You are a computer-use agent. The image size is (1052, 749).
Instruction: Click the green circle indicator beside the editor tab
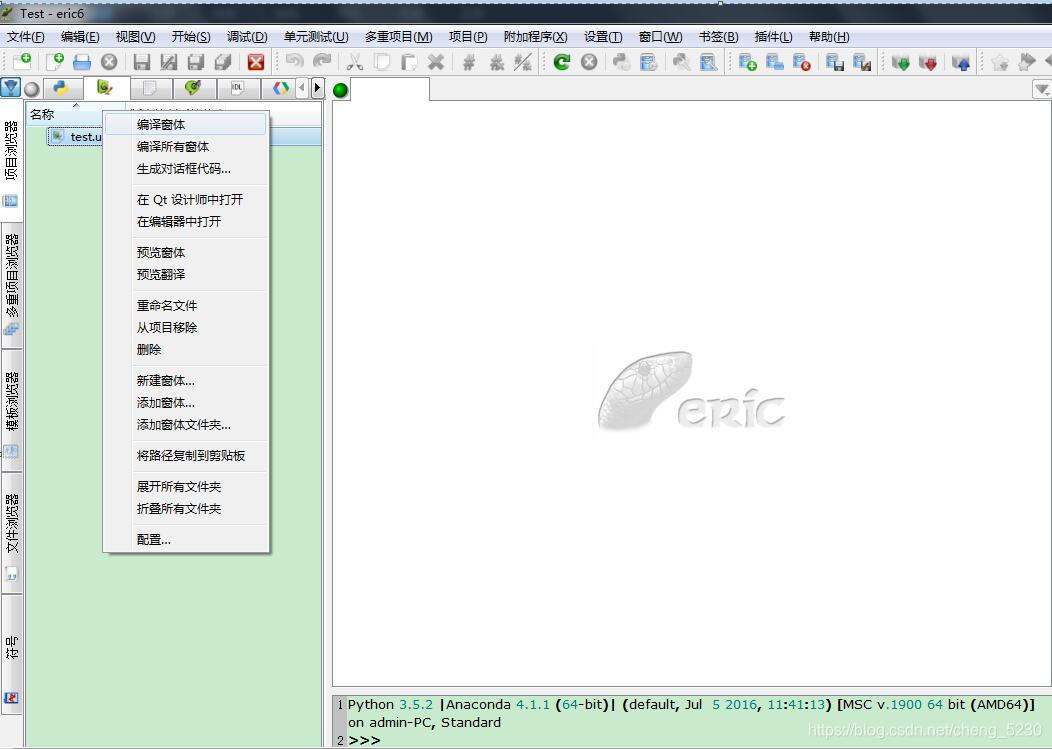click(x=341, y=89)
